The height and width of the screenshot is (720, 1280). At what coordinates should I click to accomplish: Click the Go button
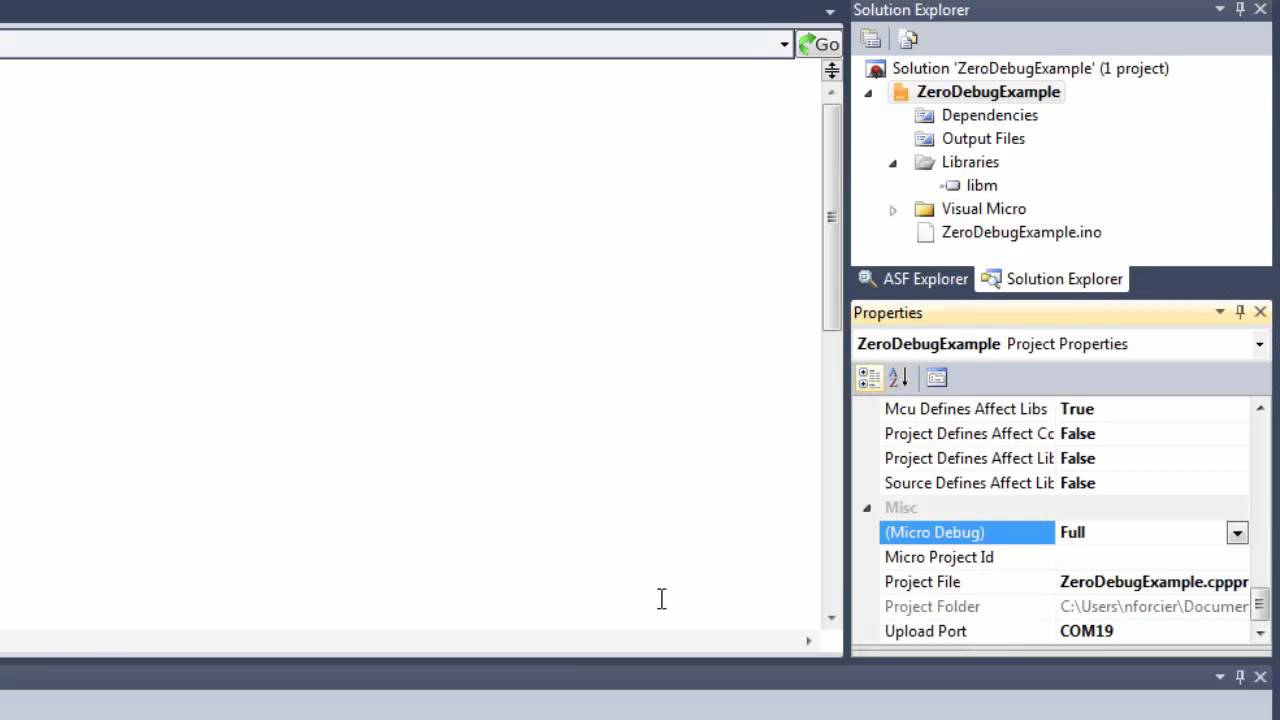click(x=818, y=44)
